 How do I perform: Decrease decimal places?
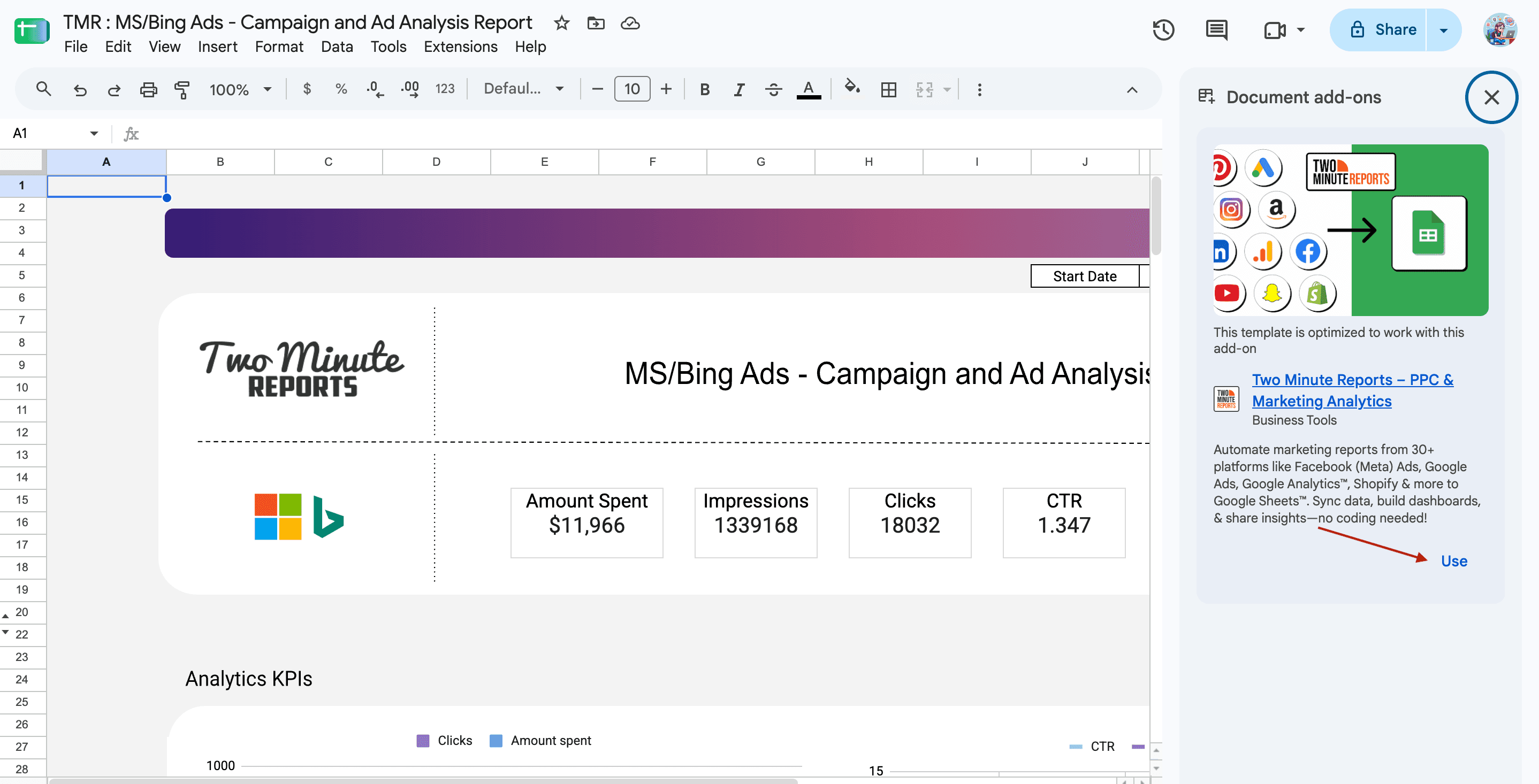click(x=375, y=89)
